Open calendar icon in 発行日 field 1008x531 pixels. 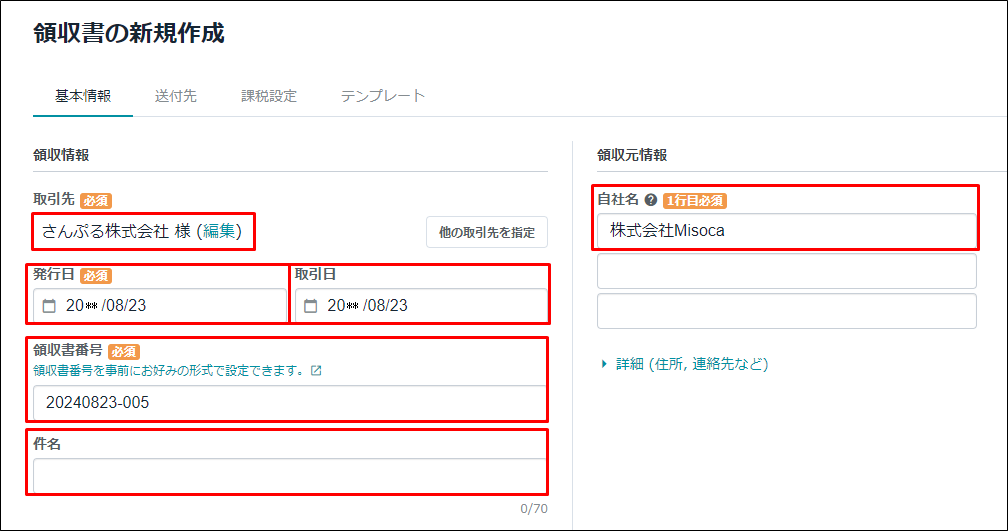click(50, 305)
